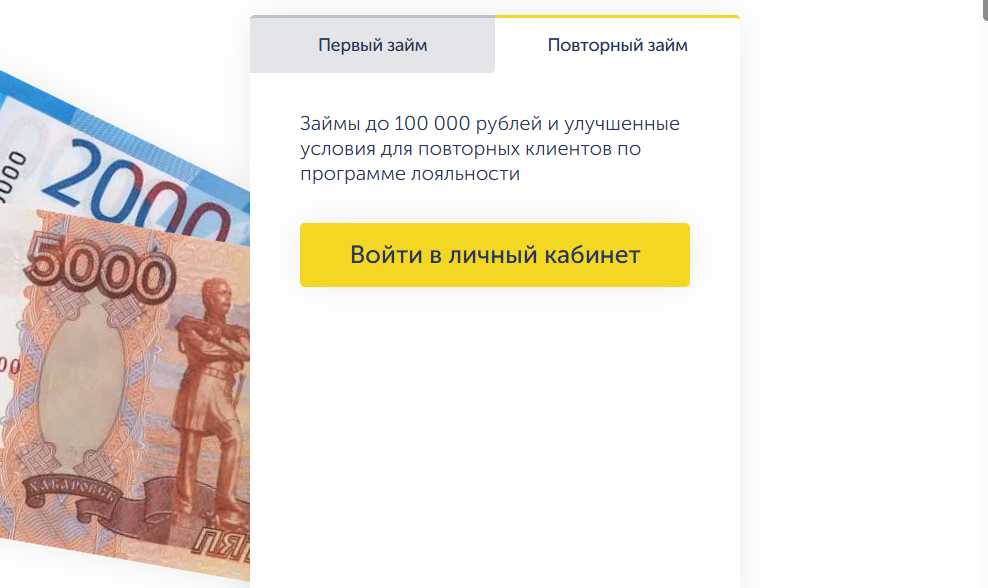Click the loan description paragraph text
The height and width of the screenshot is (588, 988).
click(x=490, y=149)
